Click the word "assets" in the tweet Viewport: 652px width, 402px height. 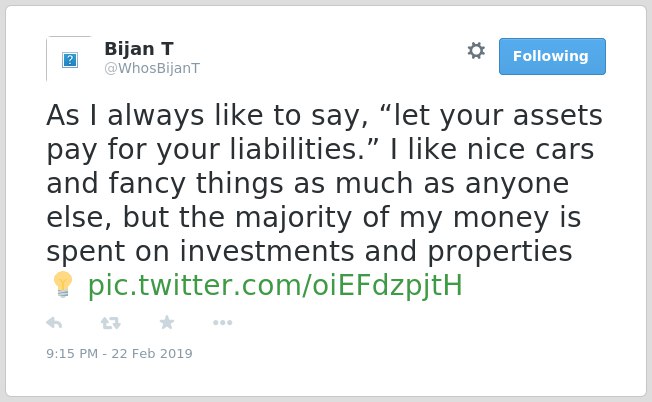(x=558, y=115)
